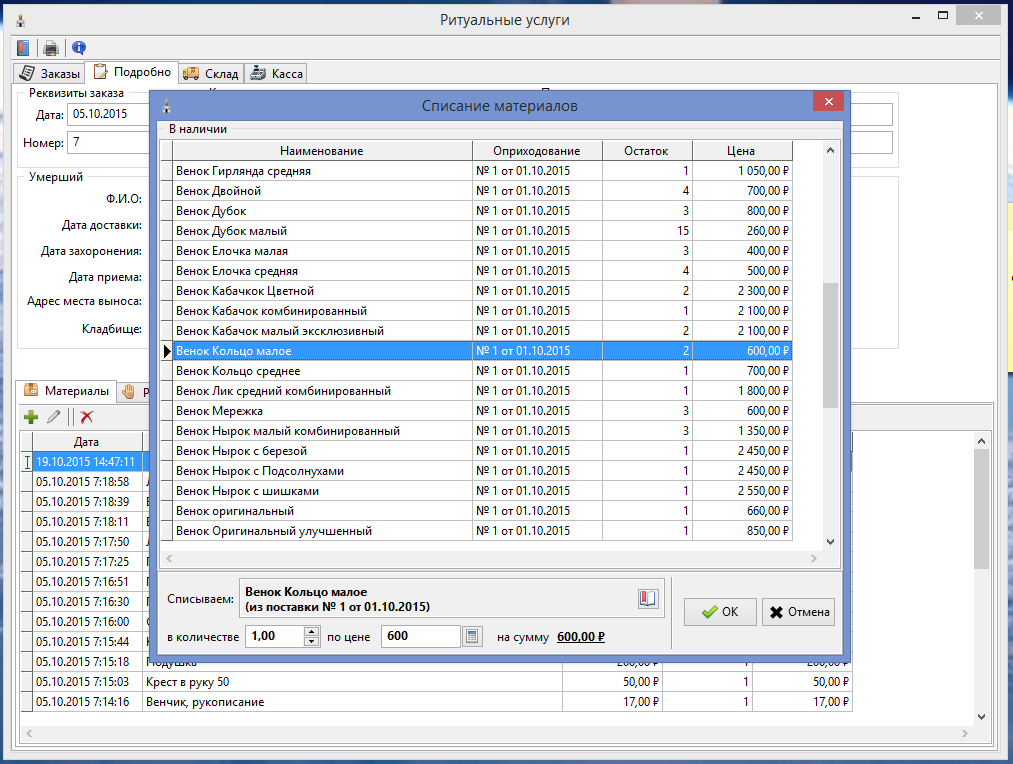Cancel the dialog with Отмена
This screenshot has height=764, width=1013.
(799, 612)
